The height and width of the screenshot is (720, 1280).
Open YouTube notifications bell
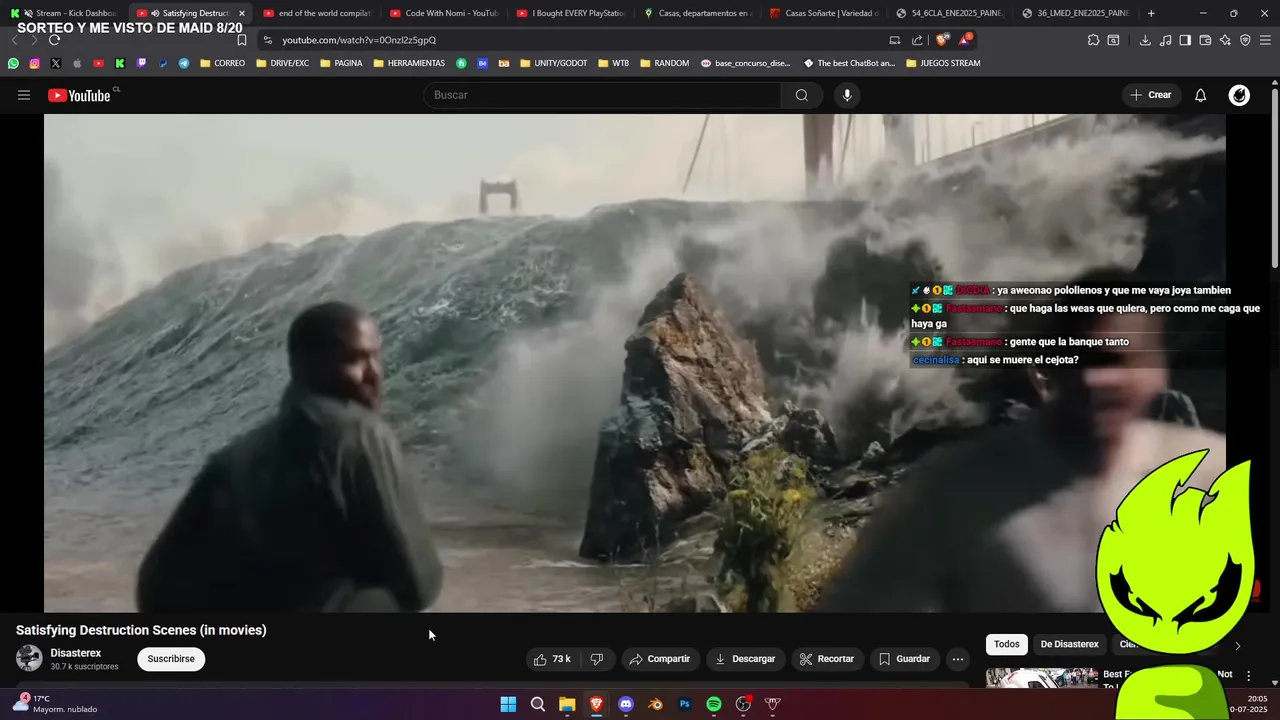pyautogui.click(x=1200, y=95)
